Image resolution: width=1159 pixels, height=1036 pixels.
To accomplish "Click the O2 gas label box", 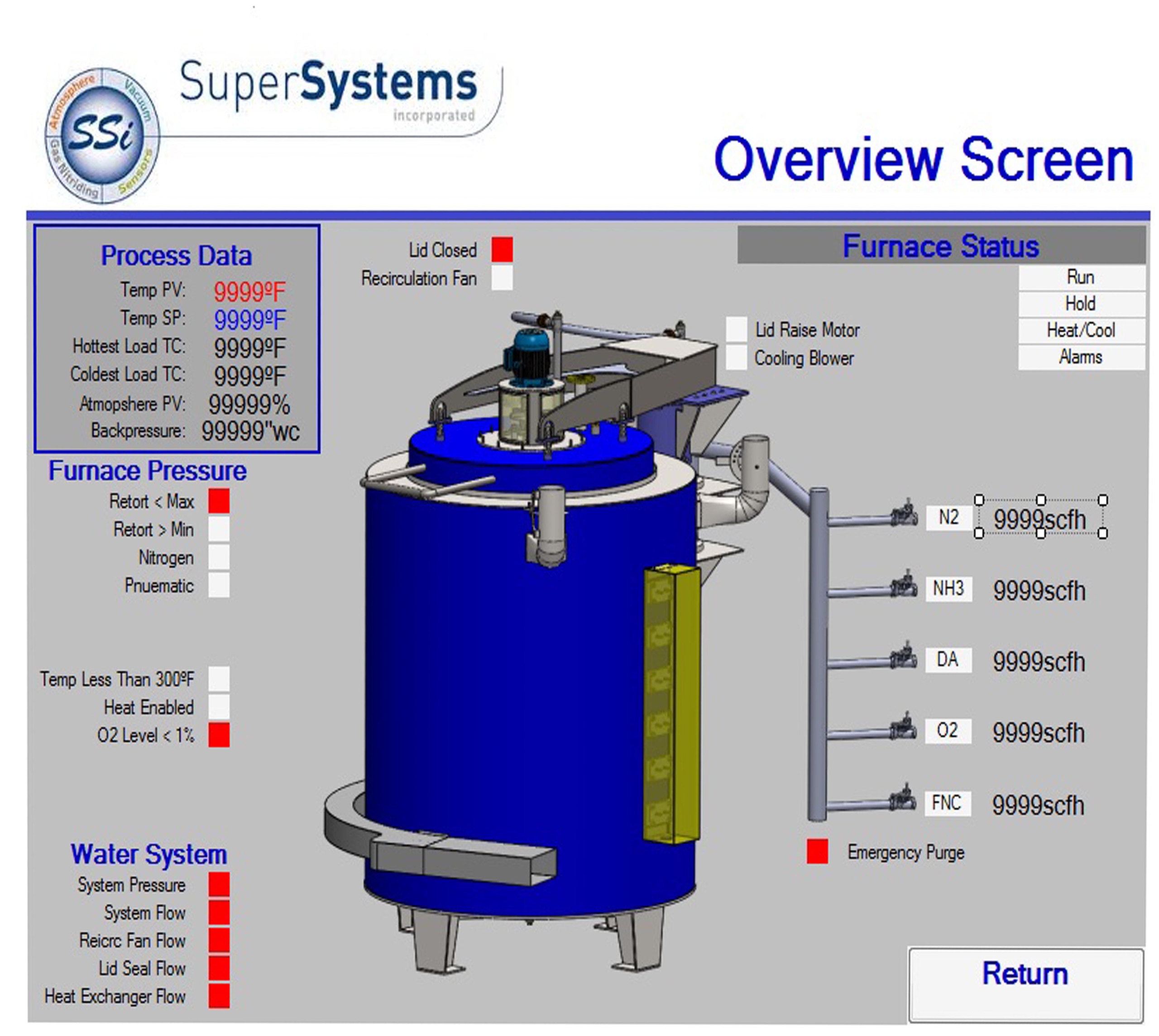I will click(x=948, y=731).
